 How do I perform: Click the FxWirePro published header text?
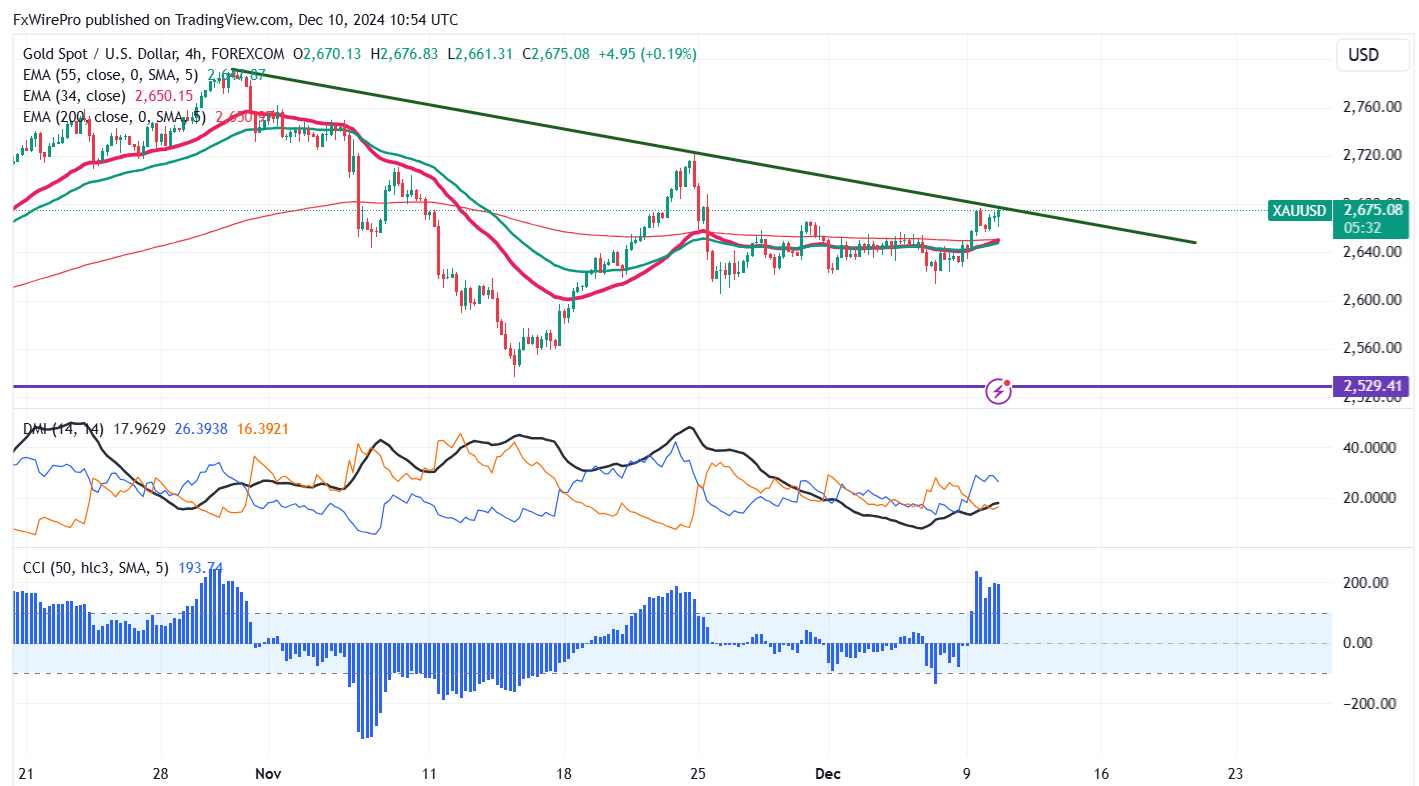(x=236, y=19)
